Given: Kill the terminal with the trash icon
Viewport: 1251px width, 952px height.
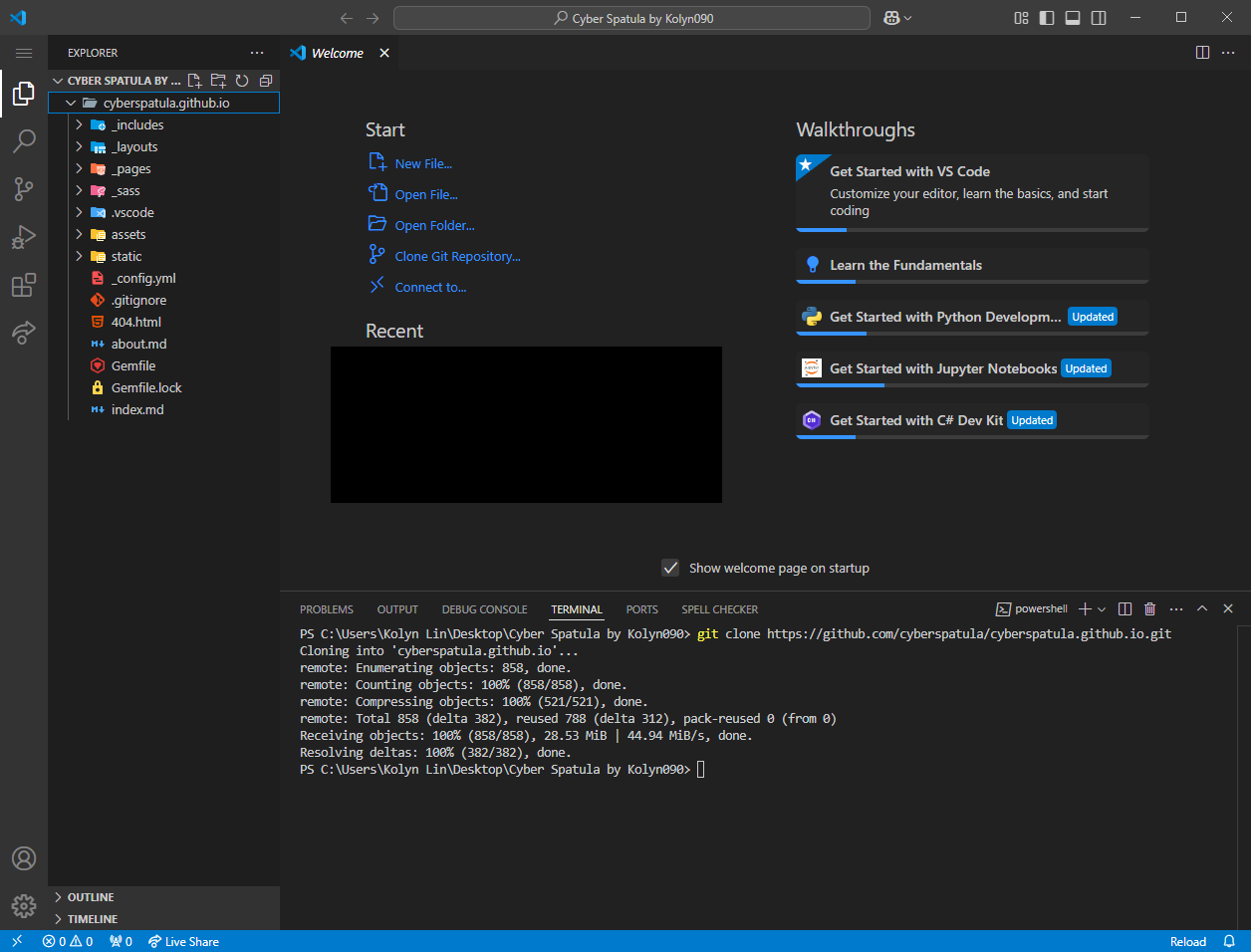Looking at the screenshot, I should click(1150, 608).
